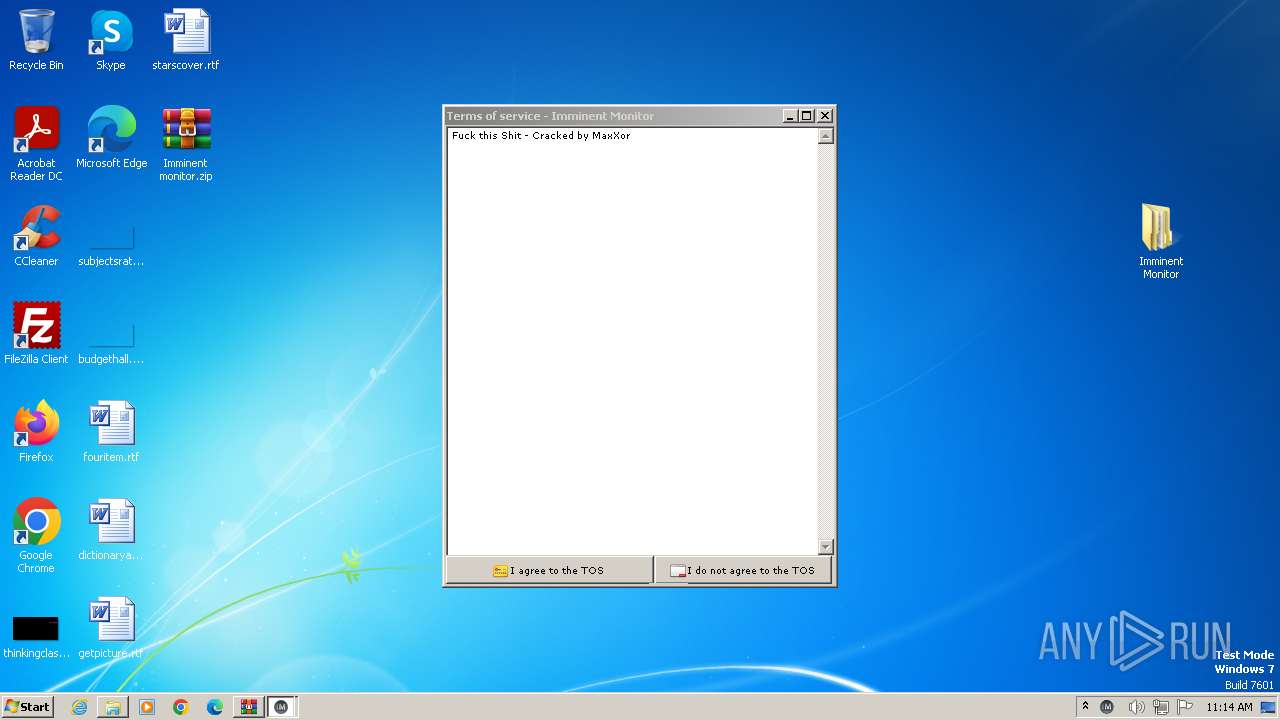Click the 'I agree to the TOS' button
The image size is (1280, 720).
[x=549, y=570]
